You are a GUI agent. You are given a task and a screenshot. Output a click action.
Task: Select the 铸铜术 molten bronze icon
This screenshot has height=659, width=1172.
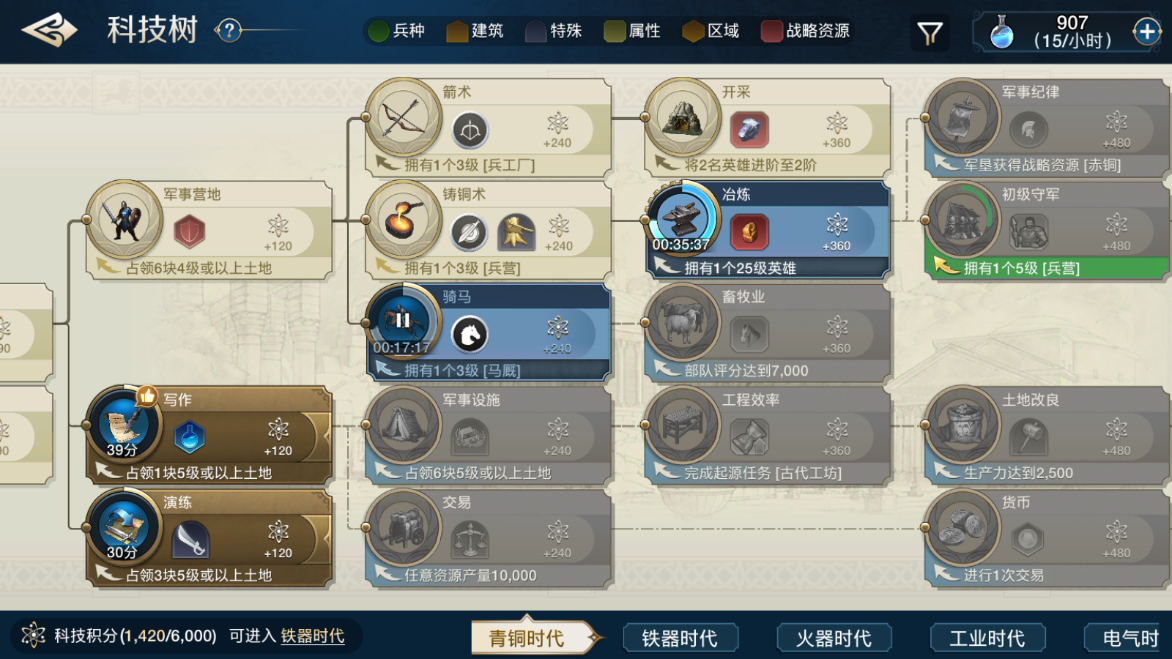pos(404,220)
